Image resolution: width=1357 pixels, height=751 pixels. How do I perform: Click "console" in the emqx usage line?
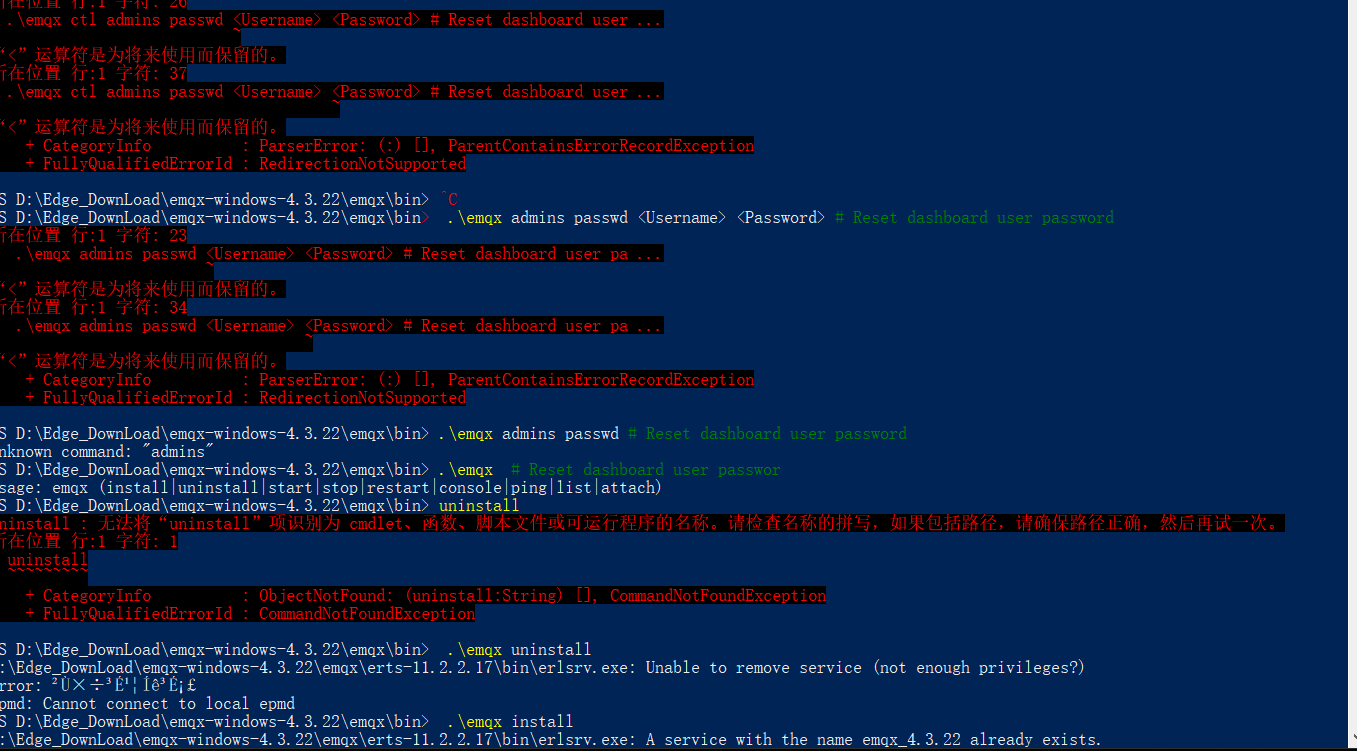470,488
